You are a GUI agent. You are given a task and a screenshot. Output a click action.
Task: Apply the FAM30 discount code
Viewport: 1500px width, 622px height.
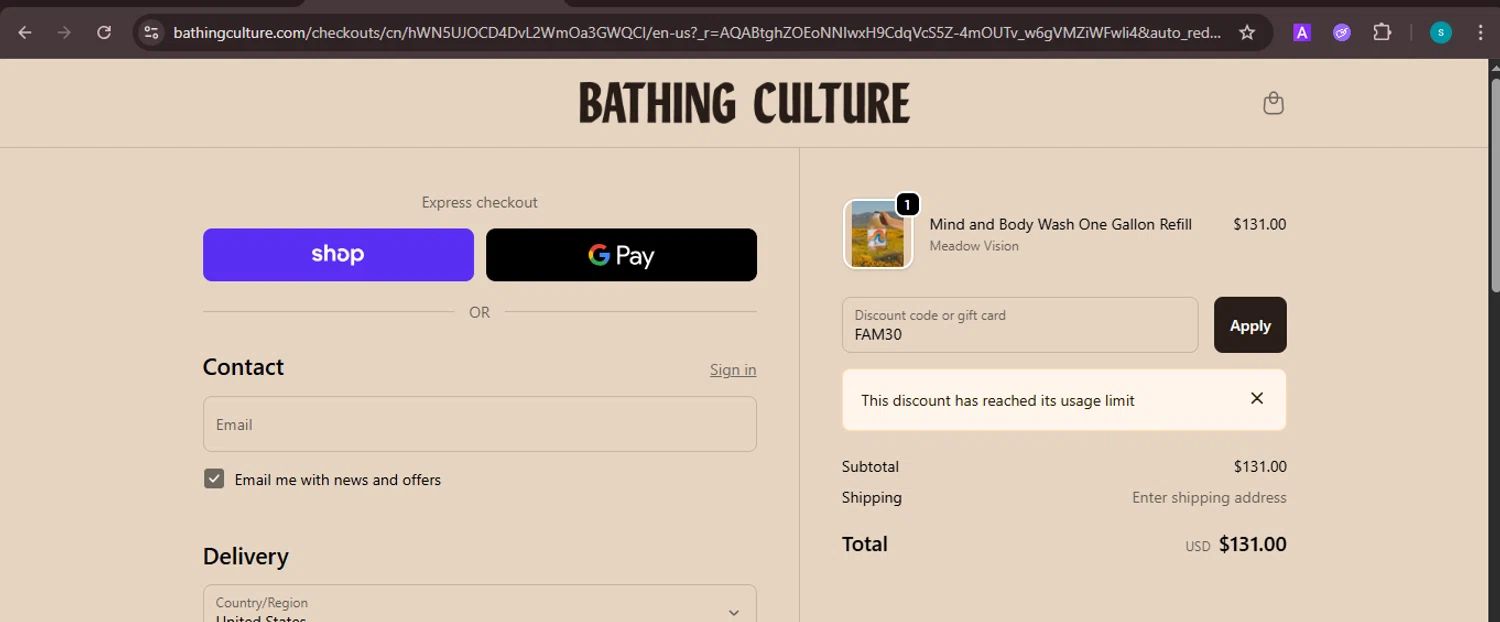pos(1250,325)
